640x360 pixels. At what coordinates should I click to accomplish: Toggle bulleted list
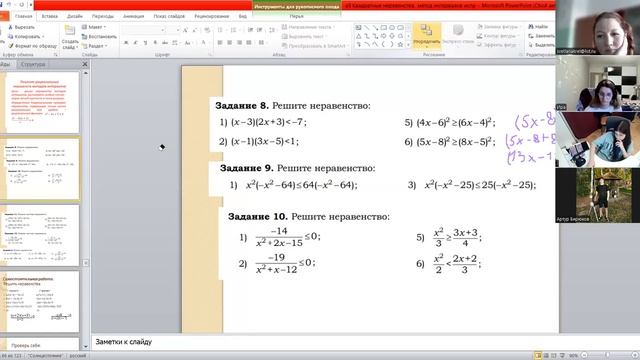pyautogui.click(x=221, y=30)
